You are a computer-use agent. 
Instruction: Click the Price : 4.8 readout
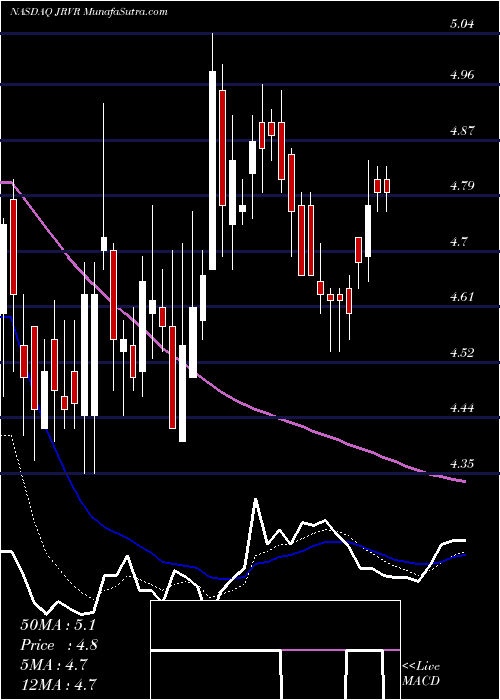(59, 645)
